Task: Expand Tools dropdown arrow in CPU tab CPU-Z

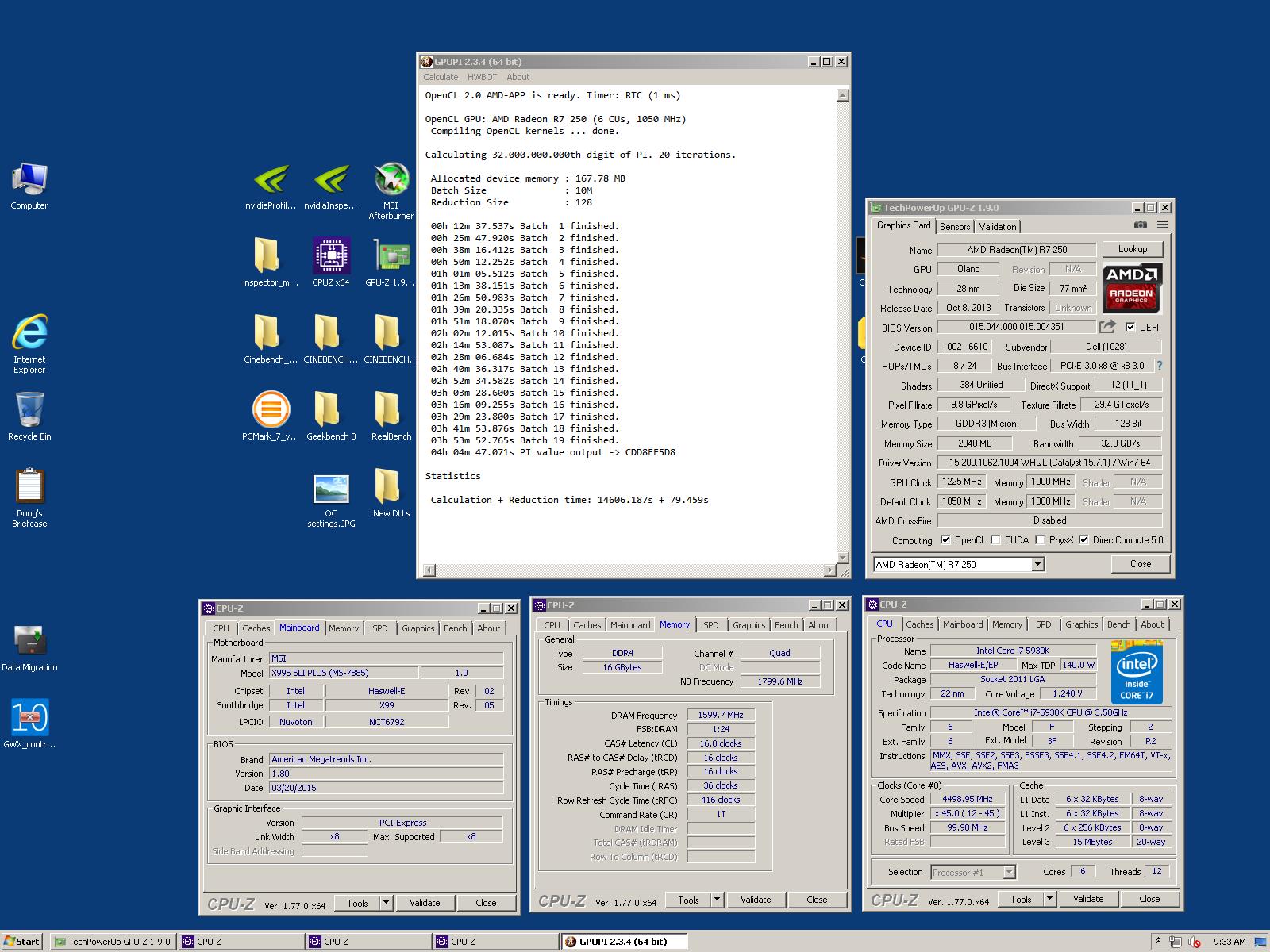Action: [x=1050, y=899]
